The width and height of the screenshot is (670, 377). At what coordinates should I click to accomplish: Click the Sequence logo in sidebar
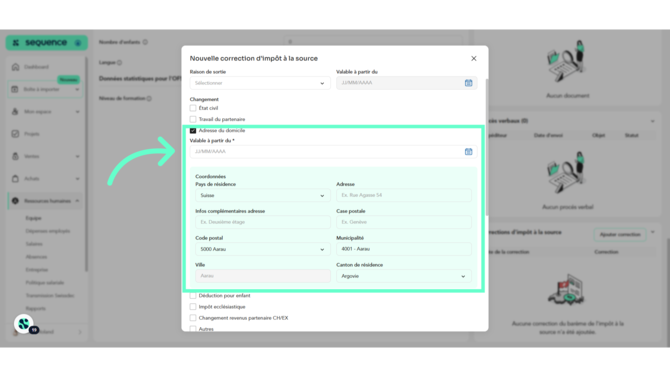(x=46, y=43)
